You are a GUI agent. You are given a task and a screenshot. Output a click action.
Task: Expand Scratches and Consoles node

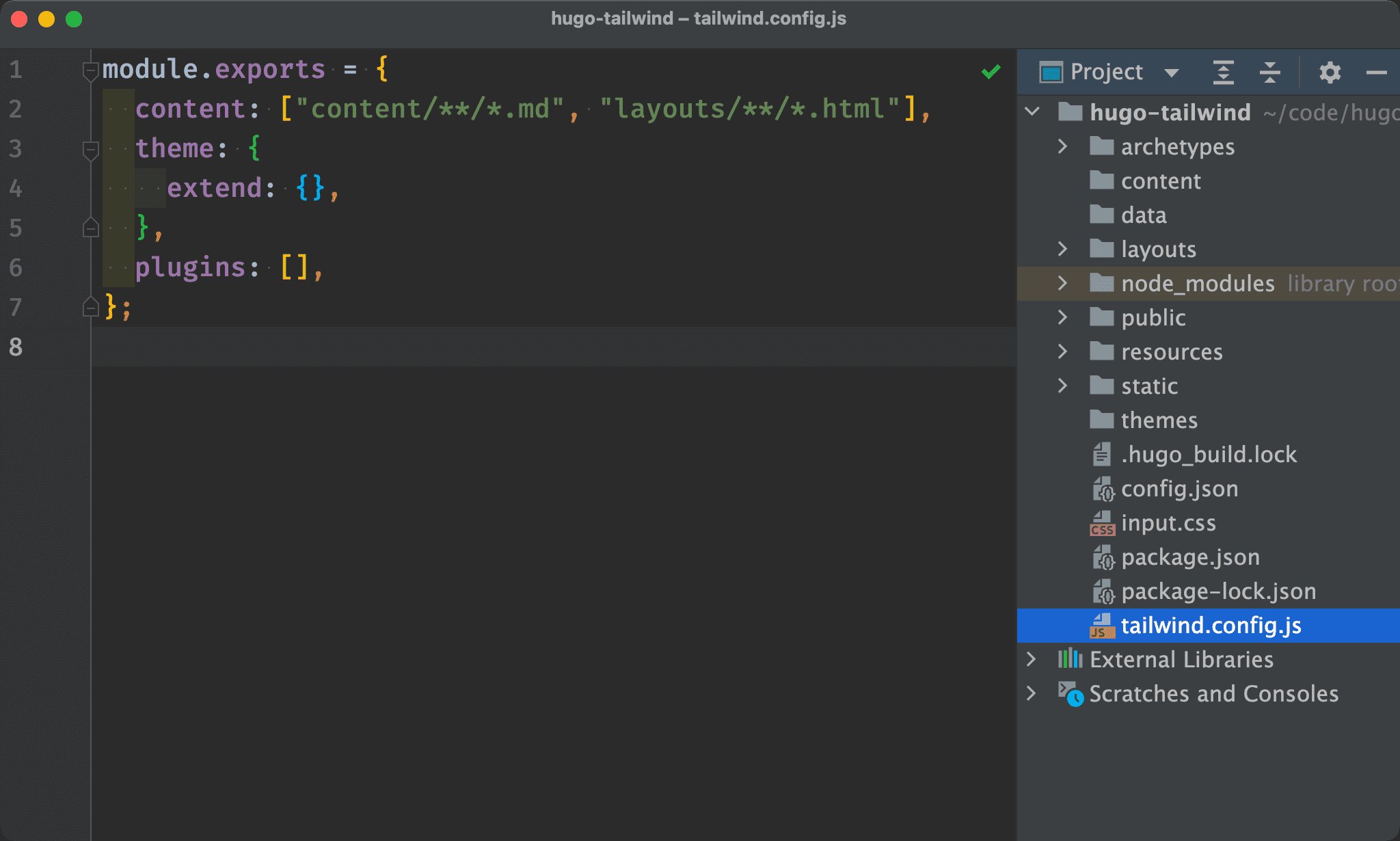(x=1032, y=693)
